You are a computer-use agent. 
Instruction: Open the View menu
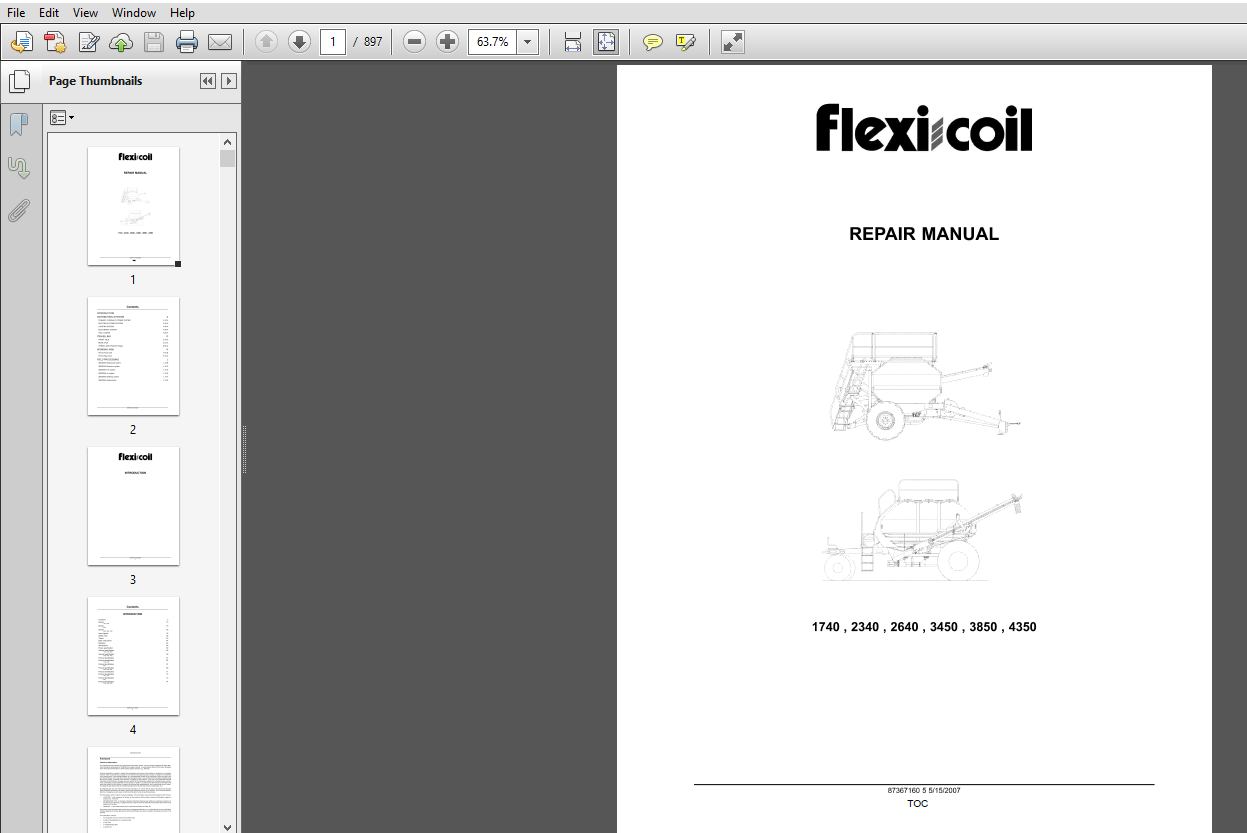86,13
